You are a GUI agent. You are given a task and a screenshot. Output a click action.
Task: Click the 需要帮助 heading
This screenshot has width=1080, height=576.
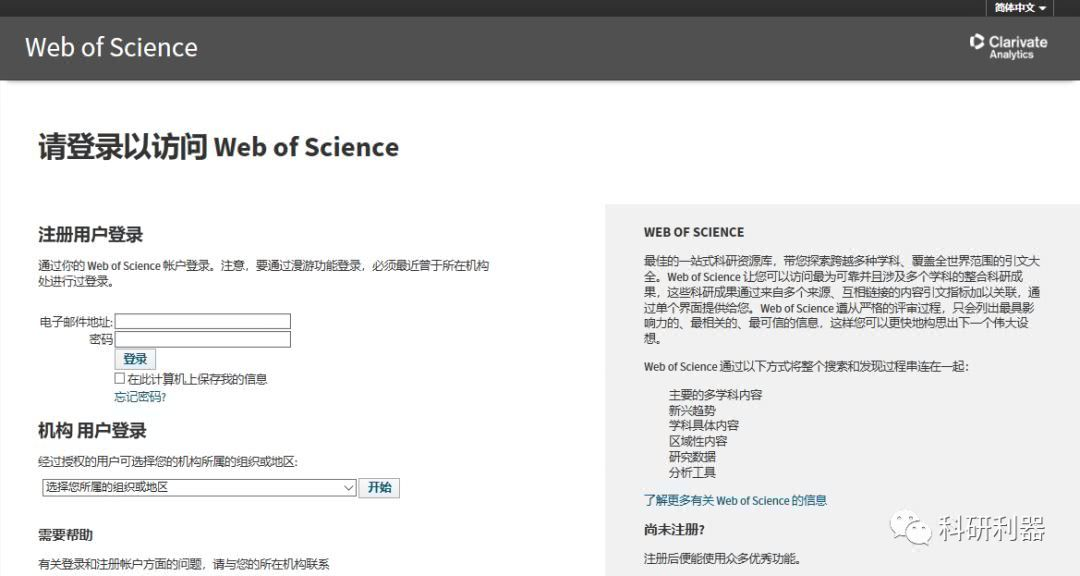(x=65, y=535)
